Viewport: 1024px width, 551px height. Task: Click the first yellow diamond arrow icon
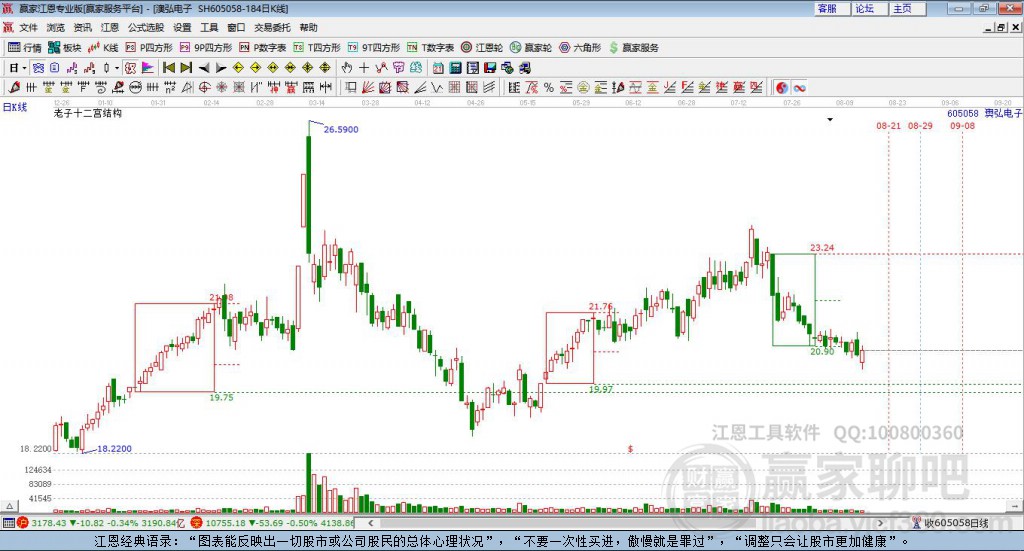(238, 68)
